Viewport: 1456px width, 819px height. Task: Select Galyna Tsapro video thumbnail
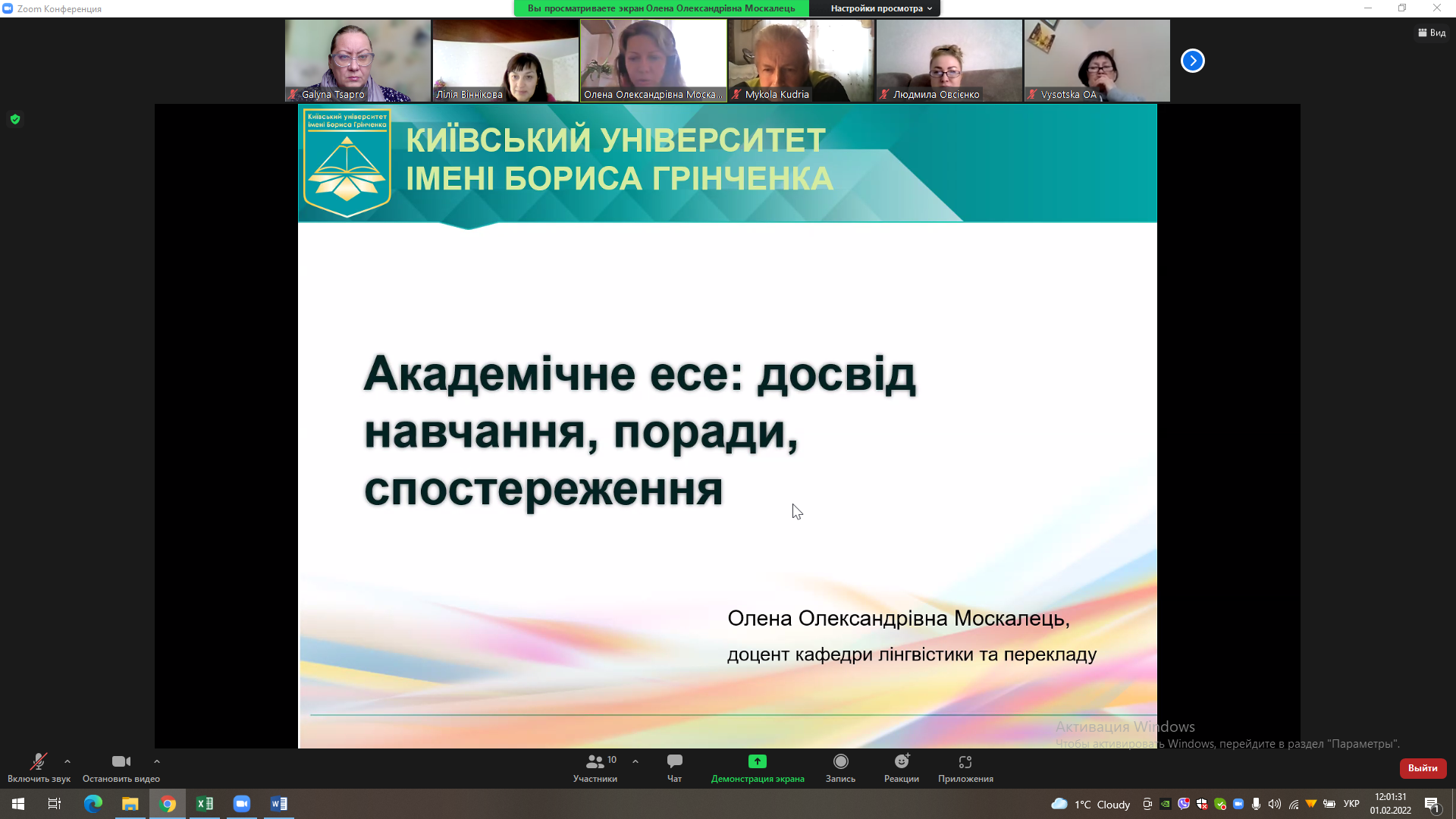point(357,61)
